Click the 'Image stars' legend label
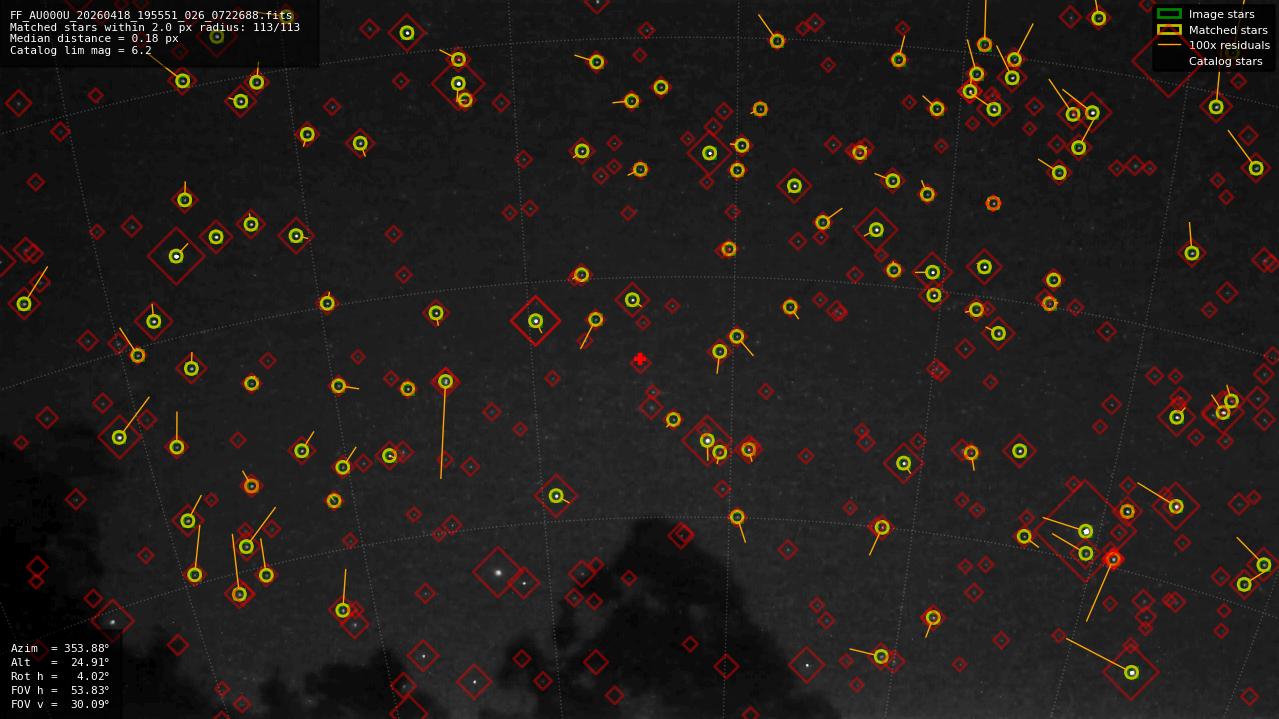The image size is (1279, 719). [1221, 15]
